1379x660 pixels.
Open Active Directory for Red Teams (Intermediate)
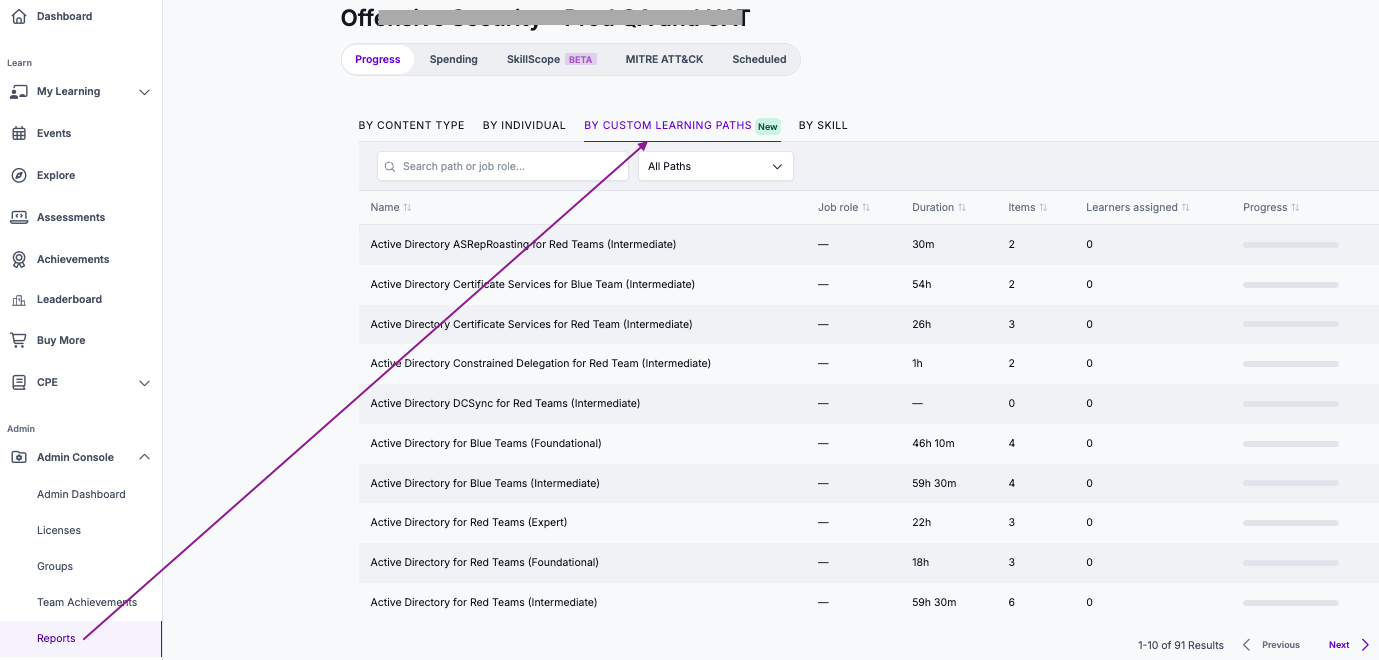pos(869,602)
